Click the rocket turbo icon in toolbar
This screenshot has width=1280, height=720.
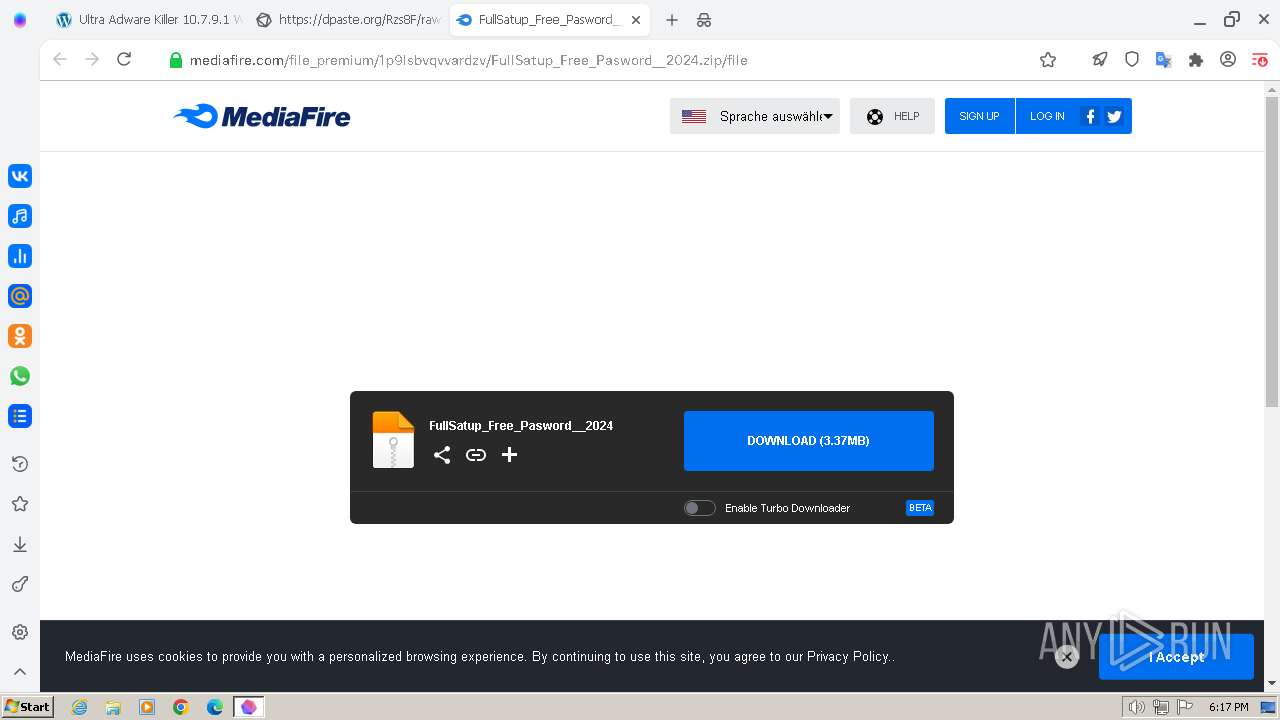coord(1100,60)
